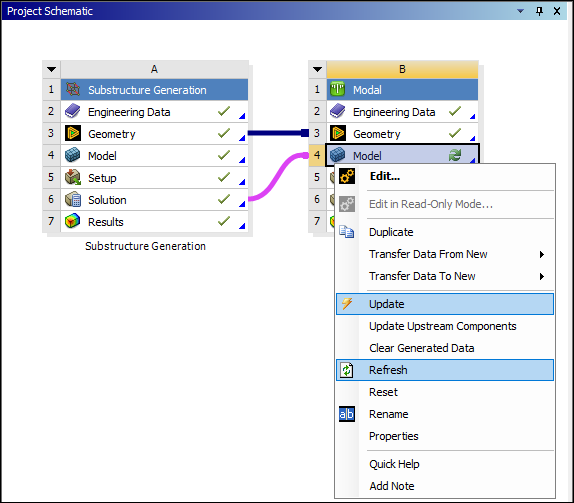This screenshot has height=503, width=574.
Task: Open Project Schematic pane options arrow
Action: click(520, 11)
